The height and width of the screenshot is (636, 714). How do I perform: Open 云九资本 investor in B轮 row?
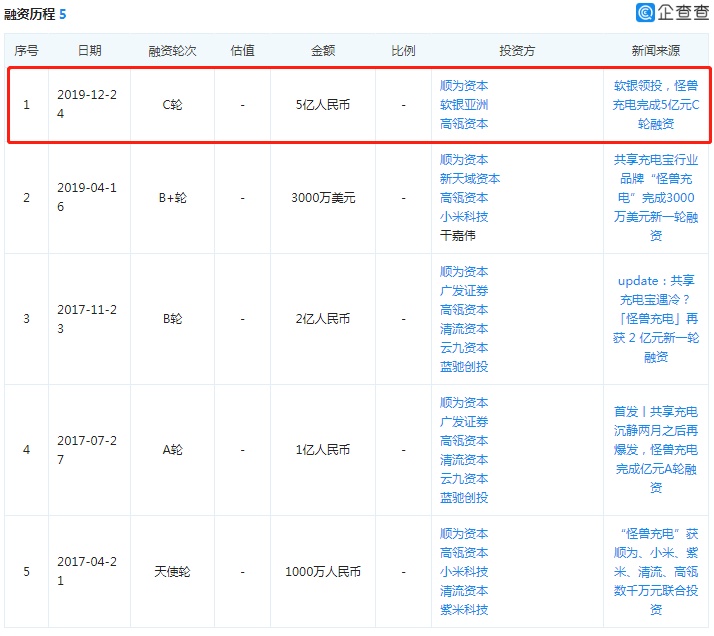point(464,348)
